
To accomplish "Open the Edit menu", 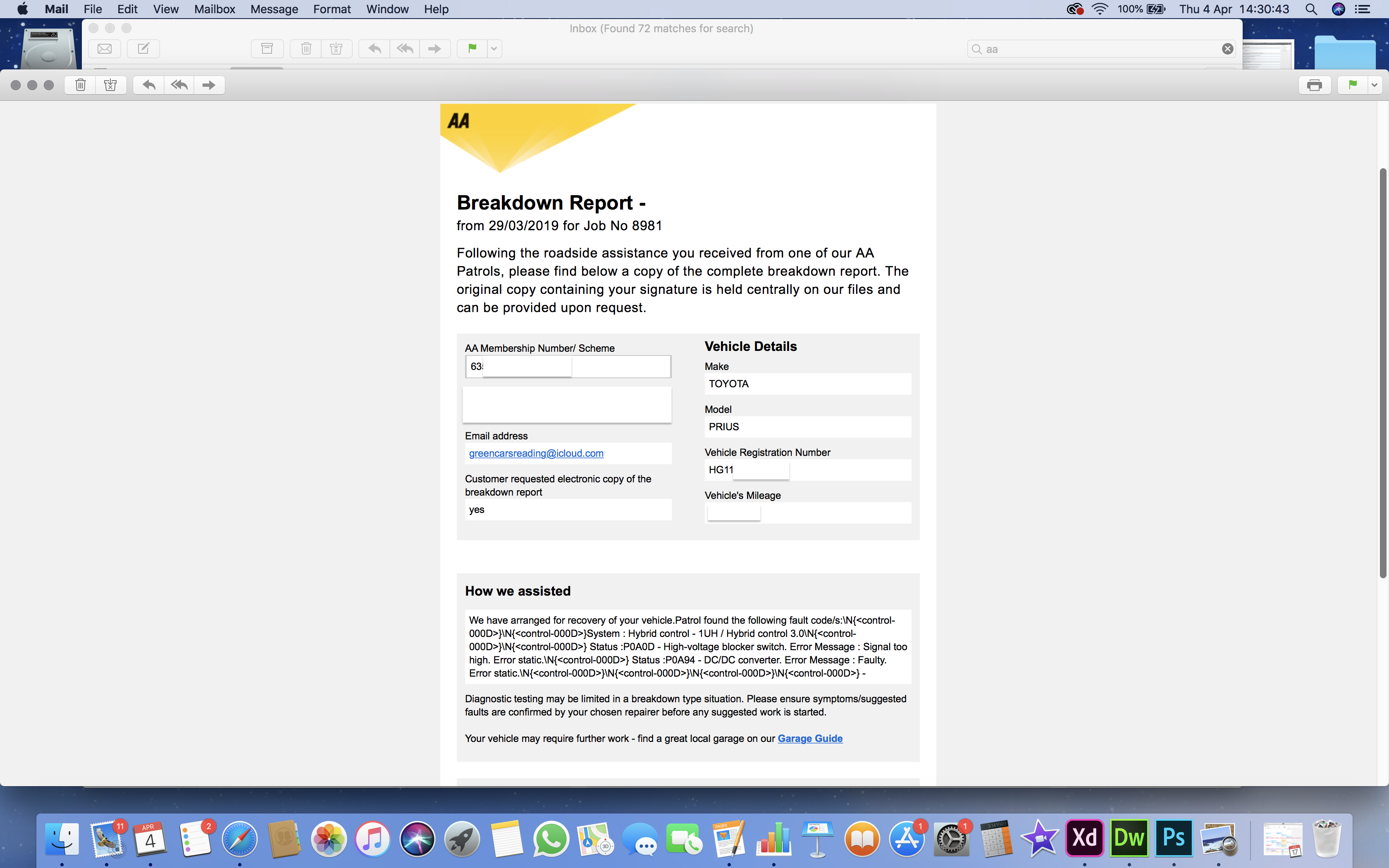I will click(127, 9).
